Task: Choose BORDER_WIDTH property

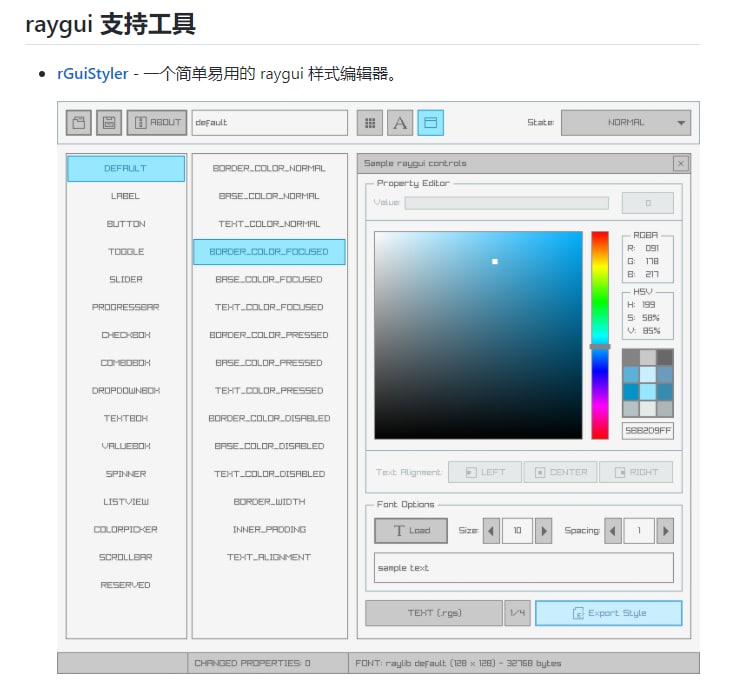Action: (x=269, y=502)
